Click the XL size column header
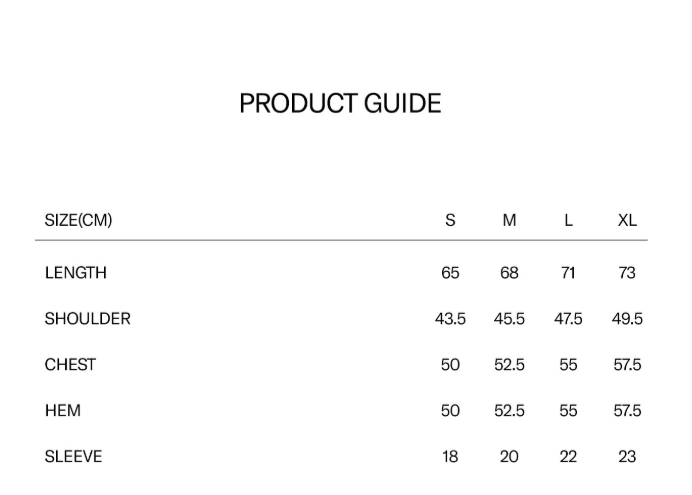The width and height of the screenshot is (692, 495). 627,220
